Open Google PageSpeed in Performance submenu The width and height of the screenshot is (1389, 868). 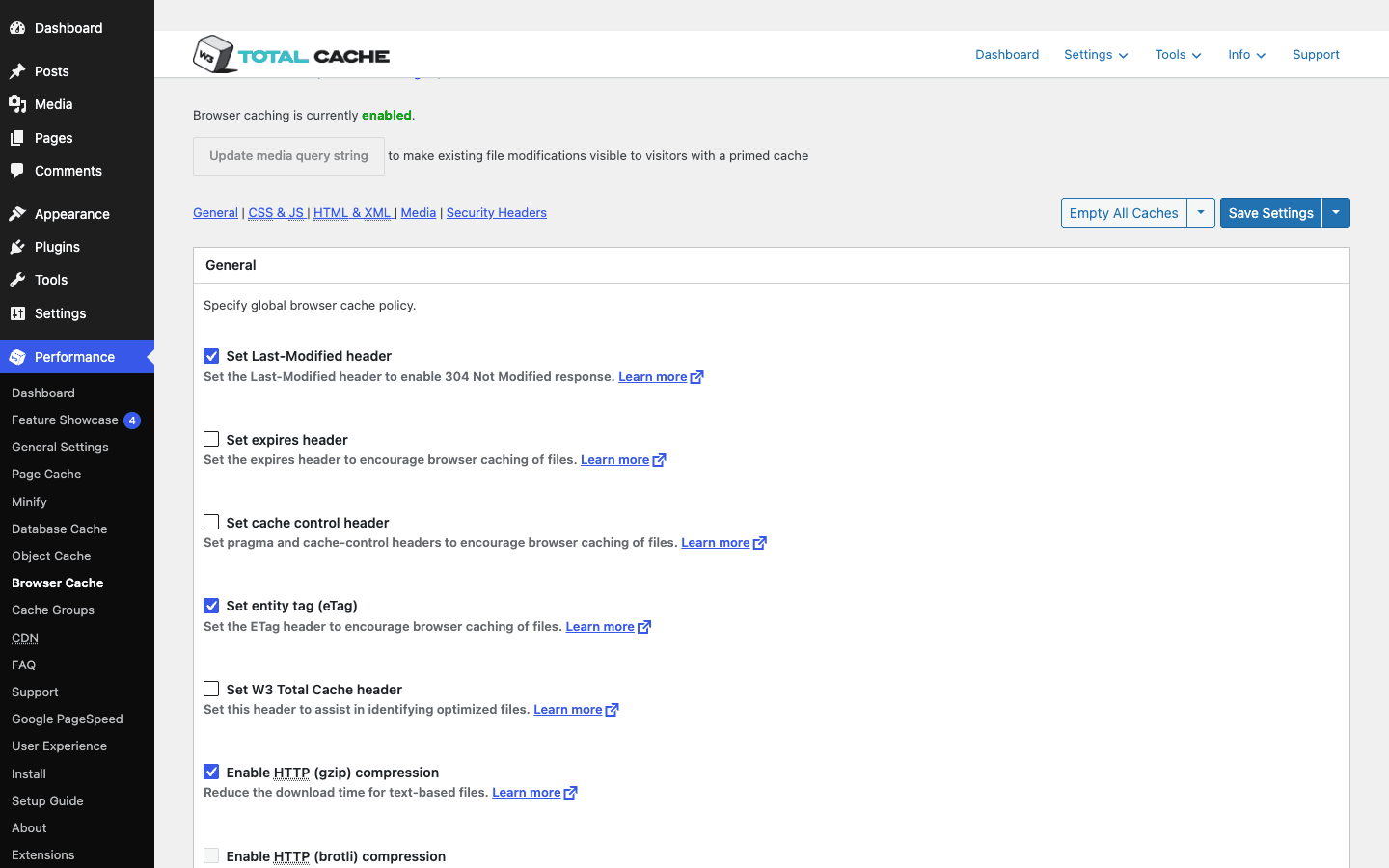tap(68, 719)
